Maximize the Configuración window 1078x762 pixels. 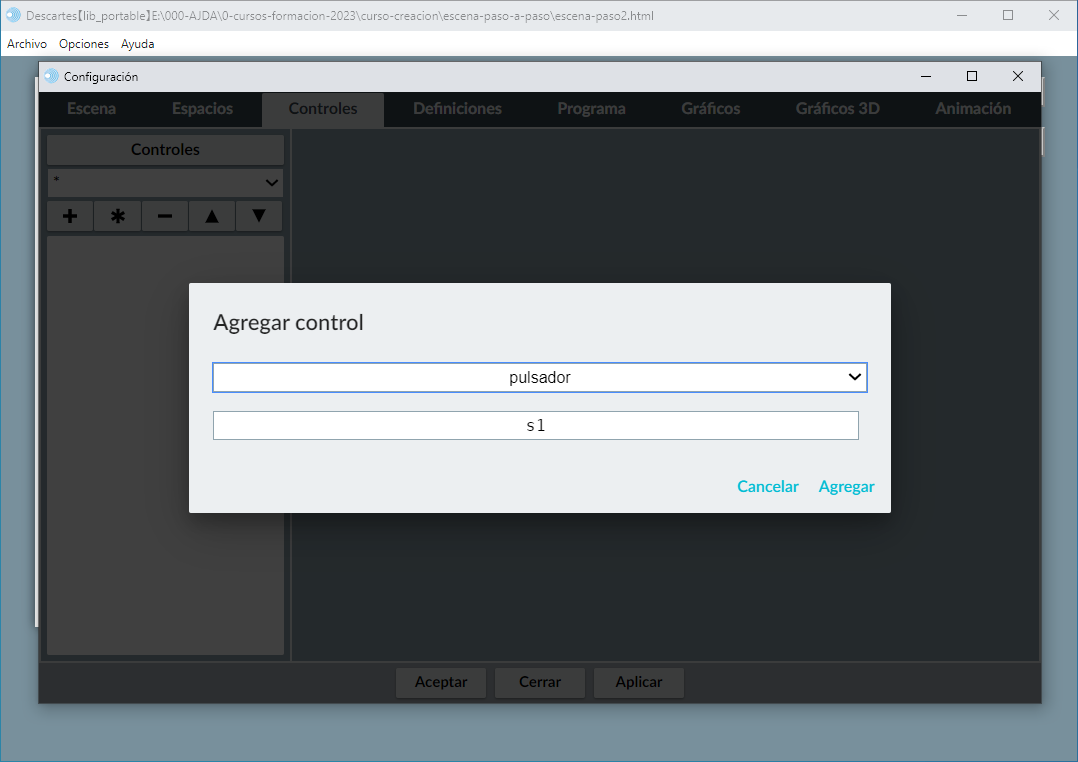tap(971, 76)
